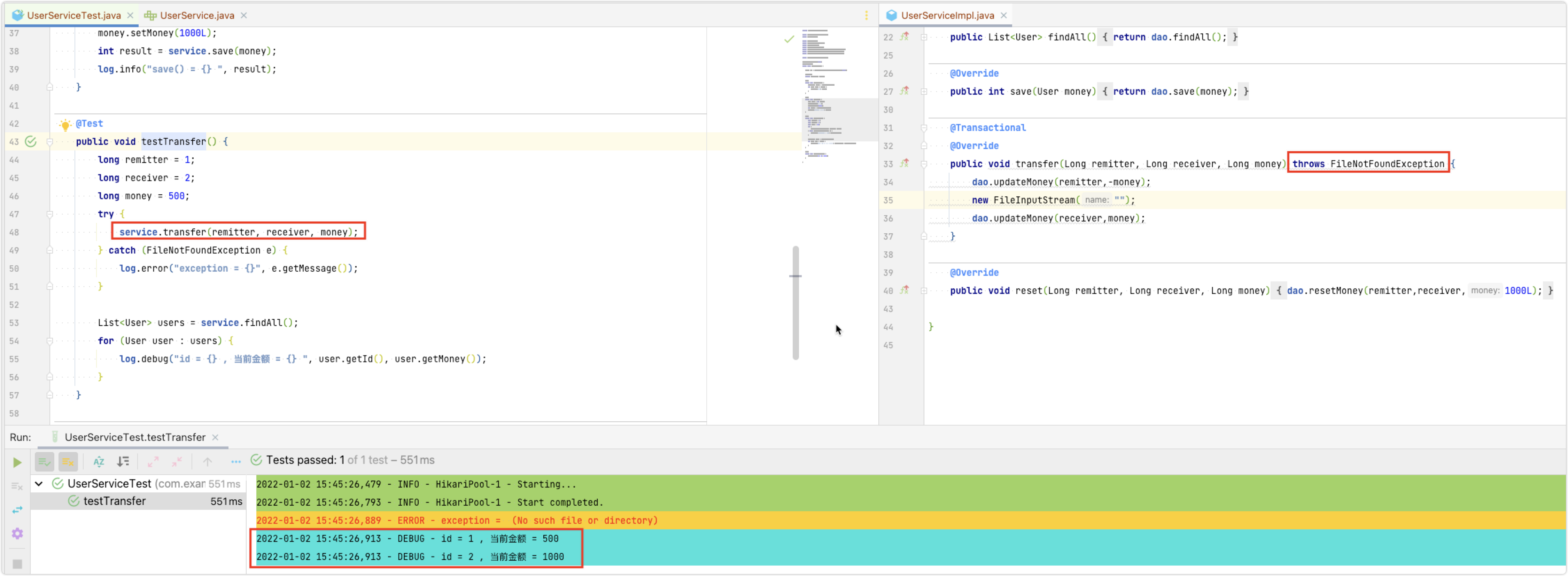Click the run test gutter icon at line 43
This screenshot has width=1568, height=576.
point(30,142)
